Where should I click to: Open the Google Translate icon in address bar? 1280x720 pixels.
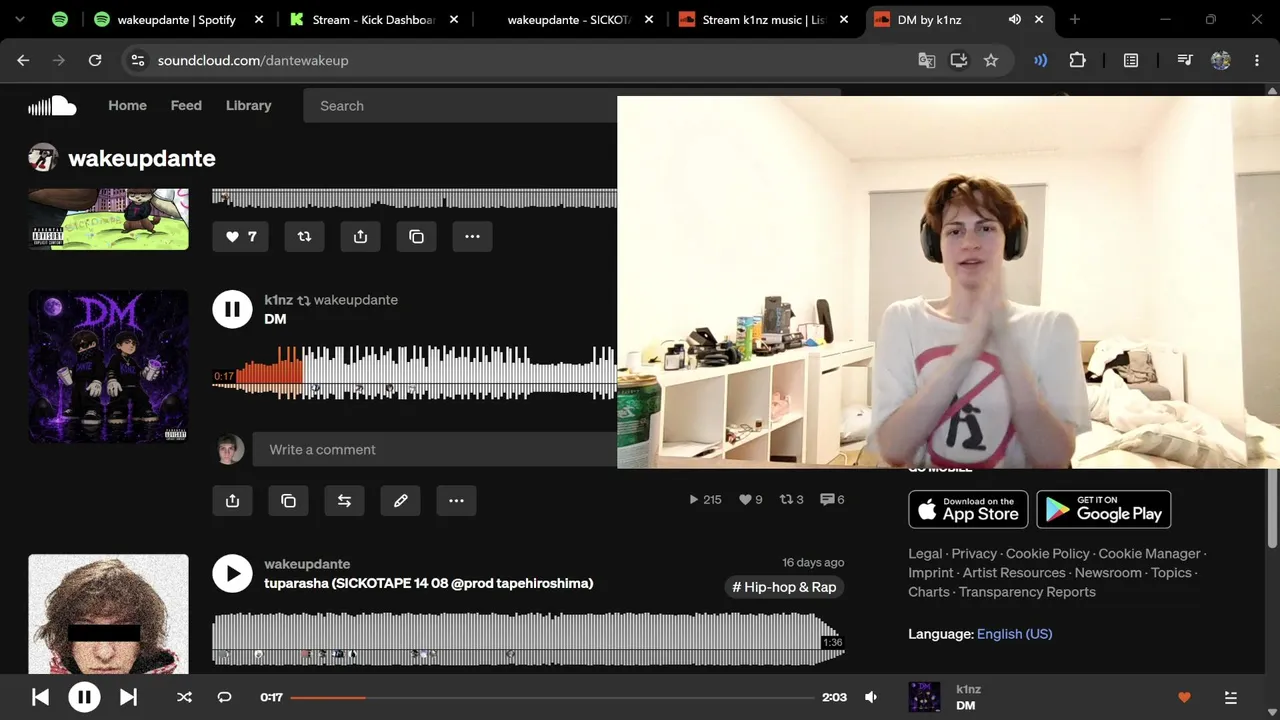[927, 60]
